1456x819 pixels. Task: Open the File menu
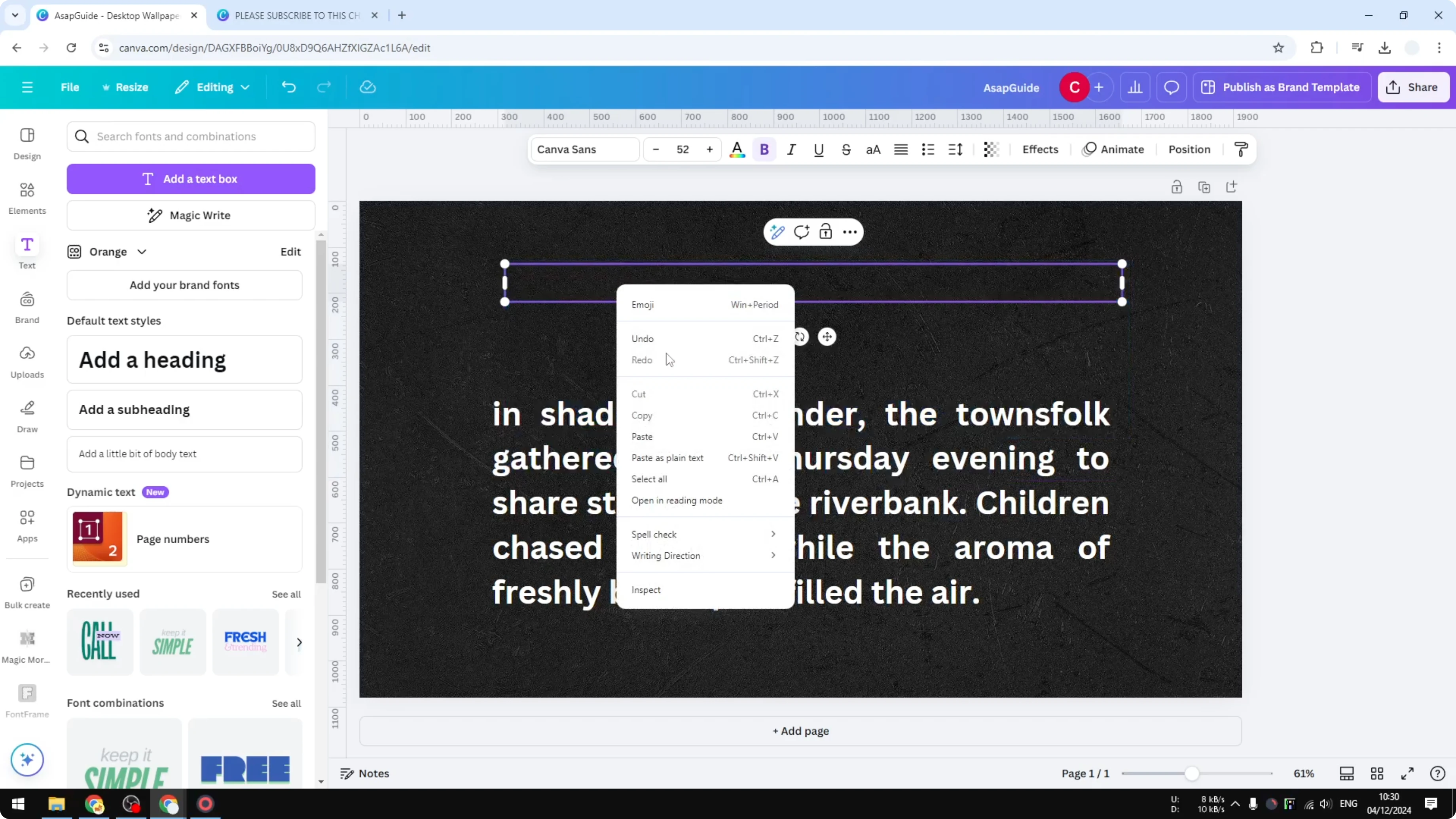click(70, 87)
